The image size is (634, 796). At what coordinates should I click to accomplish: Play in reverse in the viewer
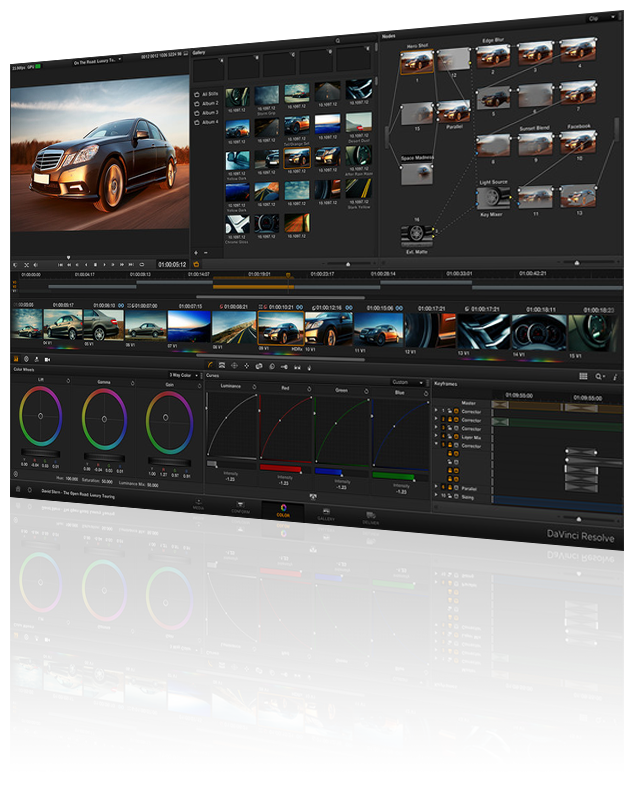(x=86, y=264)
